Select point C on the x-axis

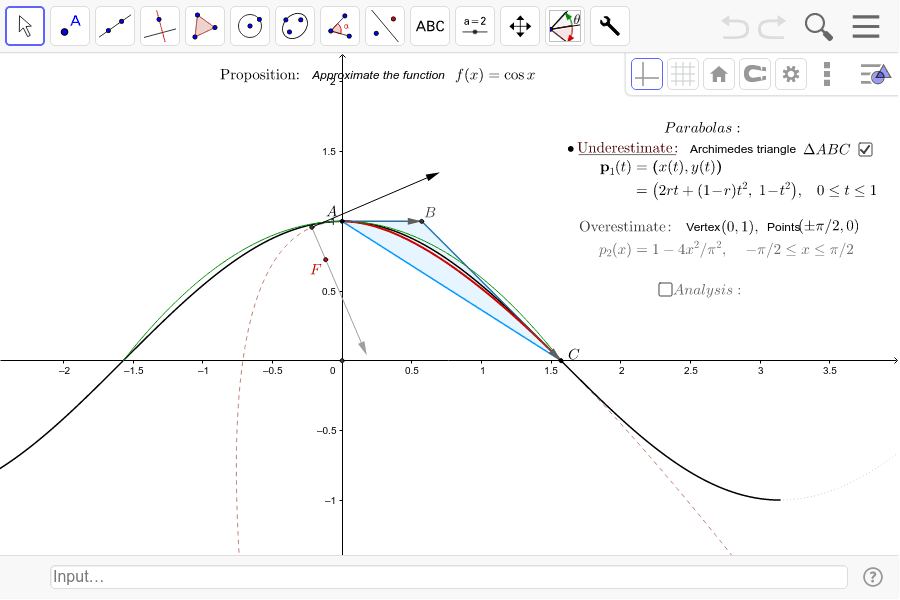[x=561, y=360]
